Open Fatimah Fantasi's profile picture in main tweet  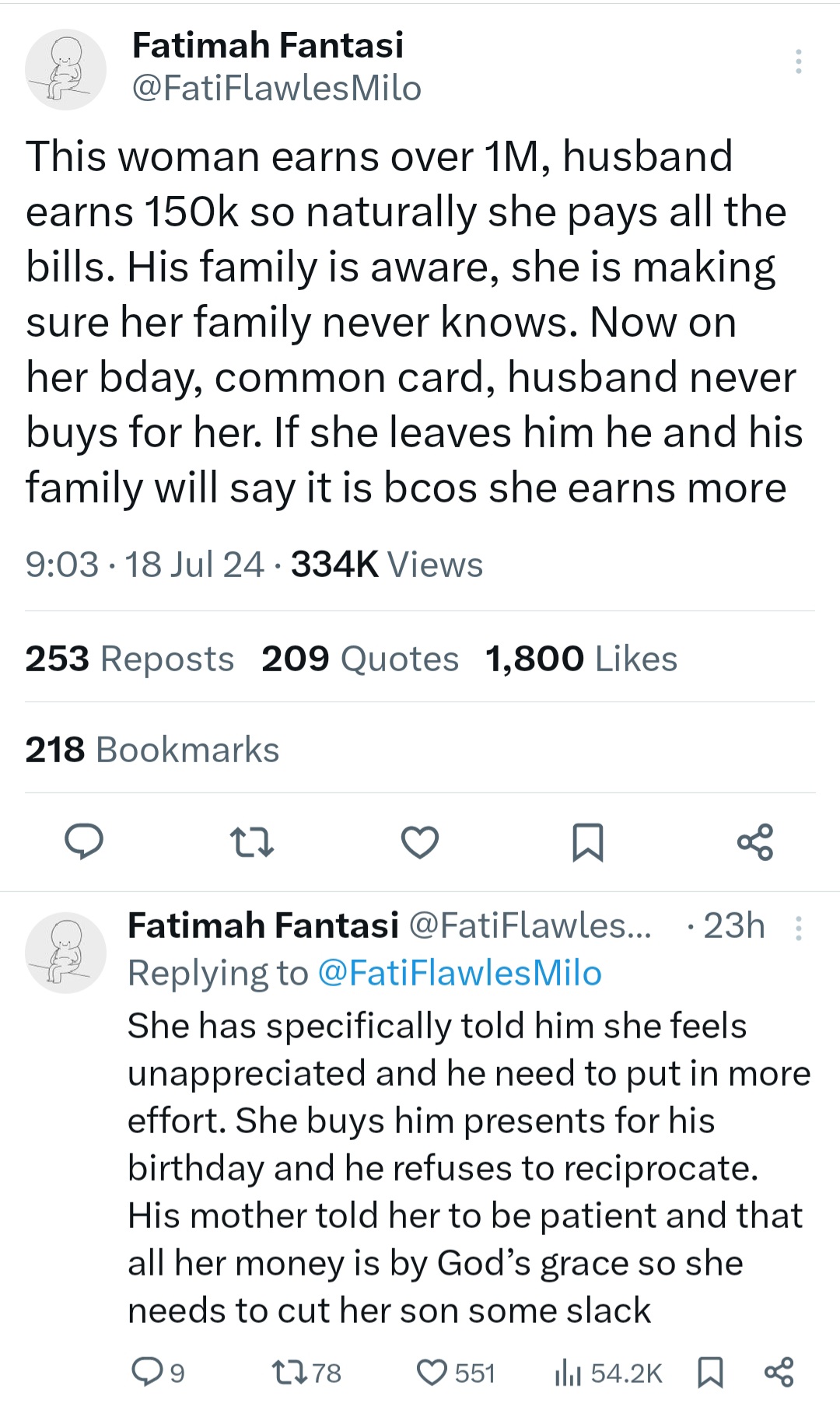pos(66,70)
